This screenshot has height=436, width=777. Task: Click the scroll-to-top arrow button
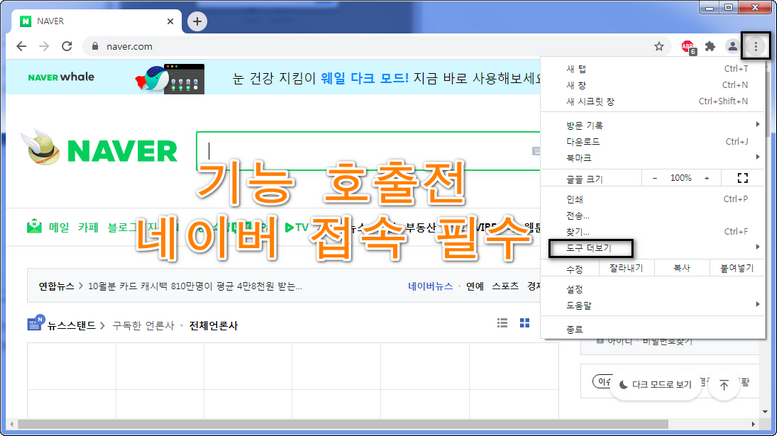(x=724, y=385)
